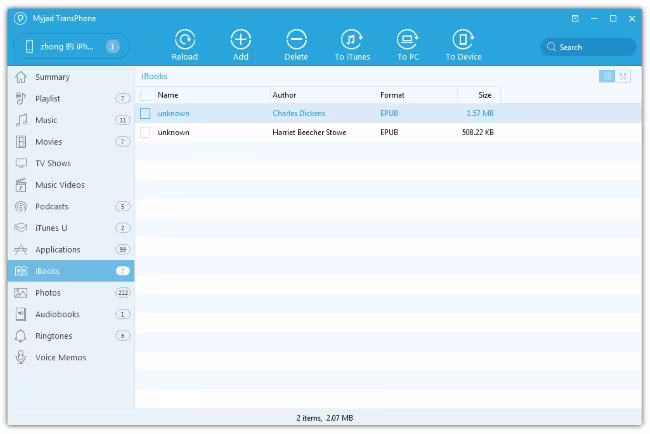The height and width of the screenshot is (434, 650).
Task: Sort the list by the Author column
Action: (323, 95)
